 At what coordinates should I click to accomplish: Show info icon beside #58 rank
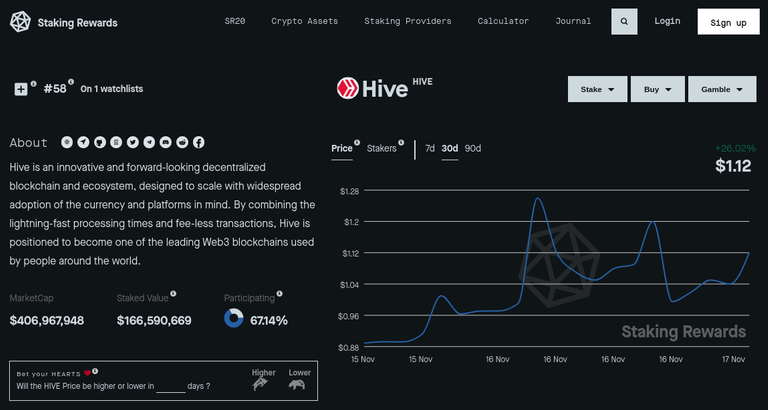click(x=71, y=82)
